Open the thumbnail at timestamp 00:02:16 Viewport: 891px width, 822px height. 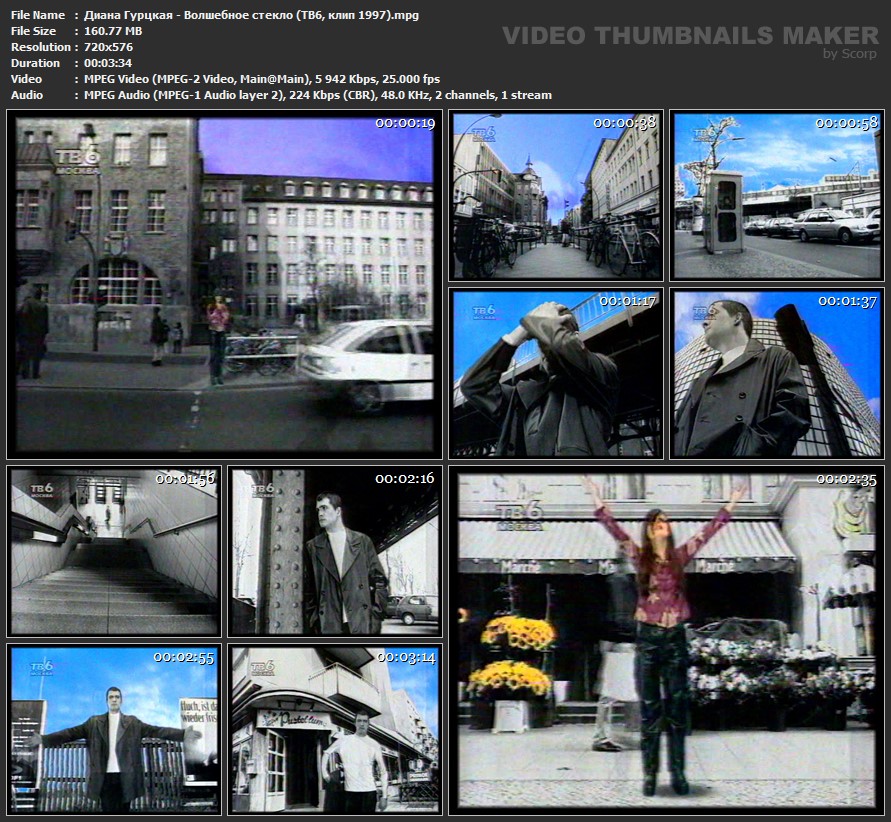[335, 551]
